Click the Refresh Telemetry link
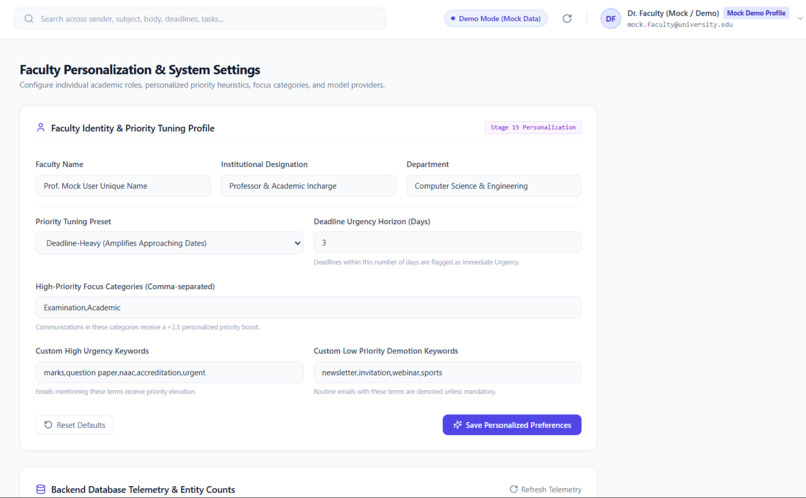806x498 pixels. point(545,489)
